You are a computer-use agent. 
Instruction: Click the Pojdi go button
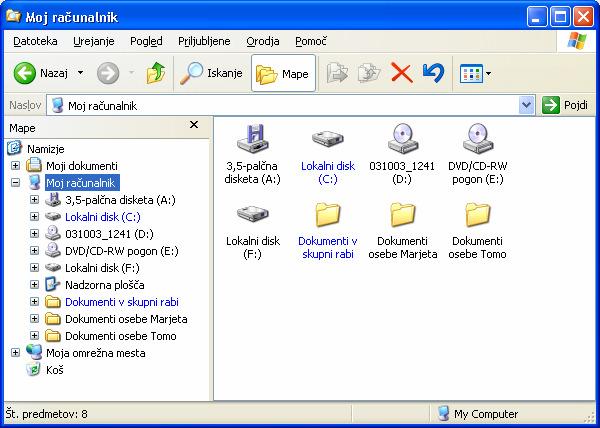click(x=566, y=105)
